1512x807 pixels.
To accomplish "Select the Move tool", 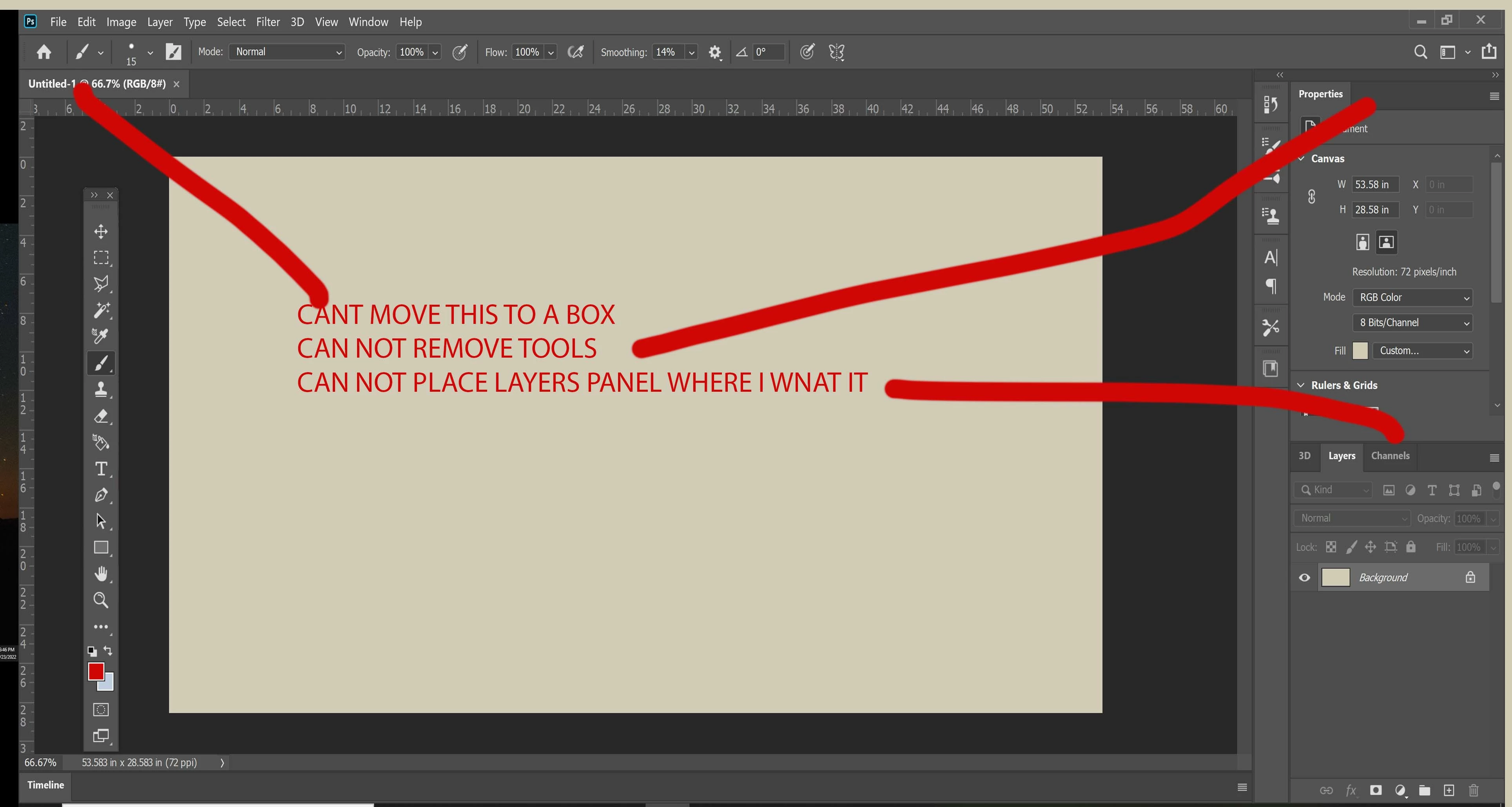I will point(101,231).
